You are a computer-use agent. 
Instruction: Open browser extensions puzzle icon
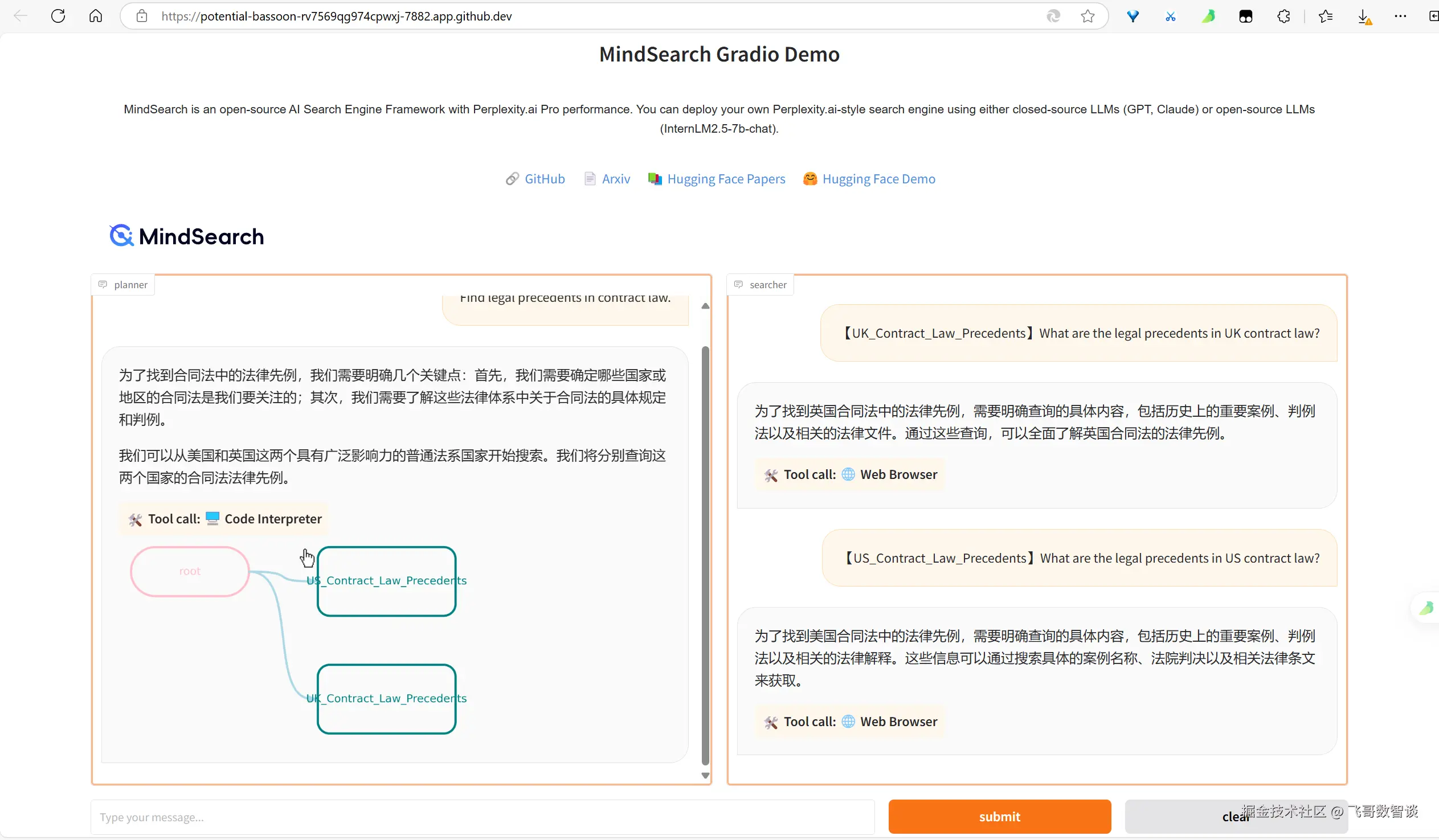1283,16
